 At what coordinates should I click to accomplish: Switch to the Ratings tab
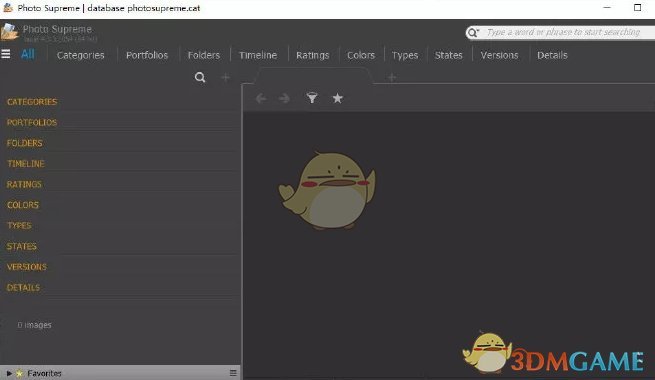tap(312, 55)
